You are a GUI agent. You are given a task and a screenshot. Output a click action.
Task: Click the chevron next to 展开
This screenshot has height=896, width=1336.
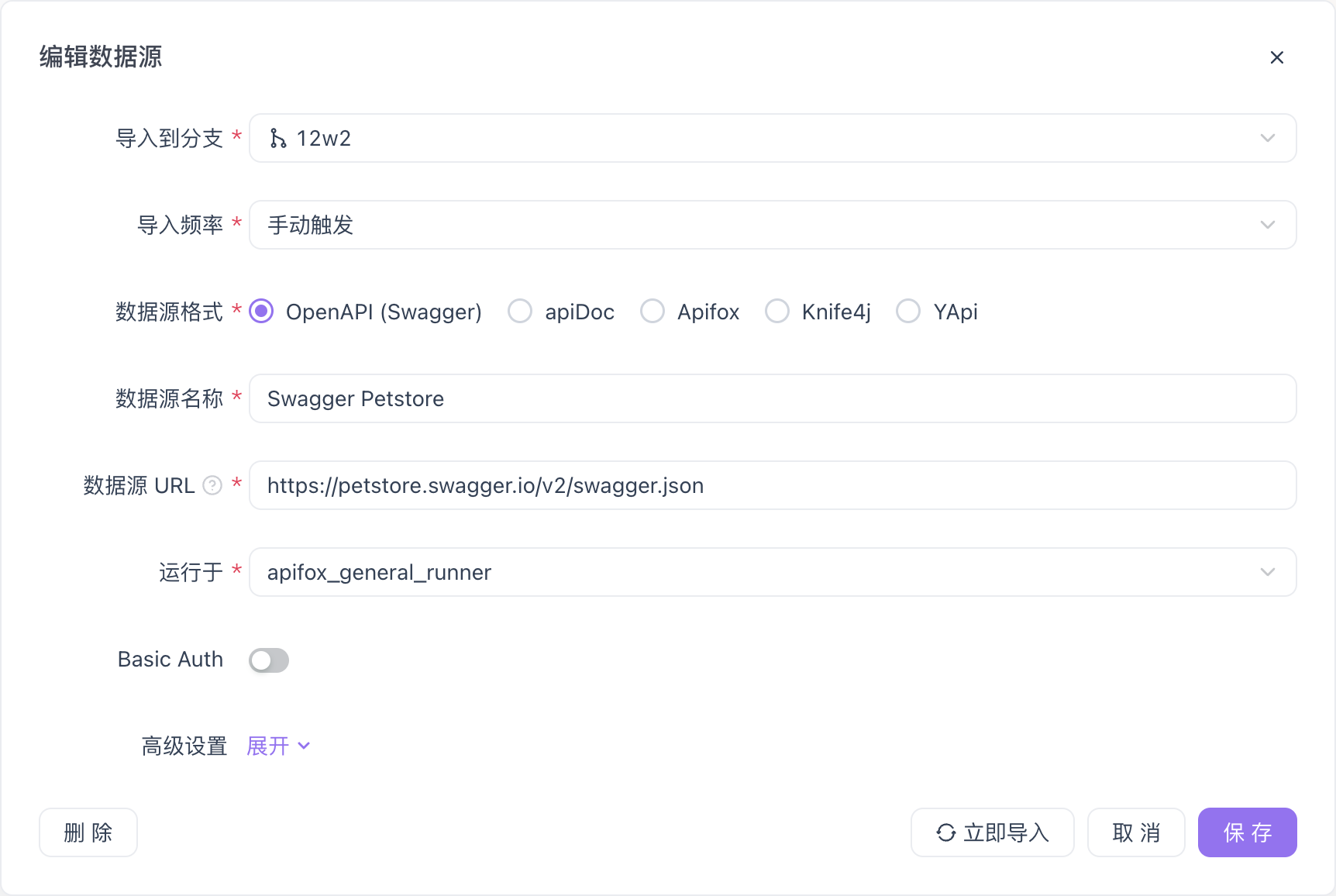coord(304,746)
